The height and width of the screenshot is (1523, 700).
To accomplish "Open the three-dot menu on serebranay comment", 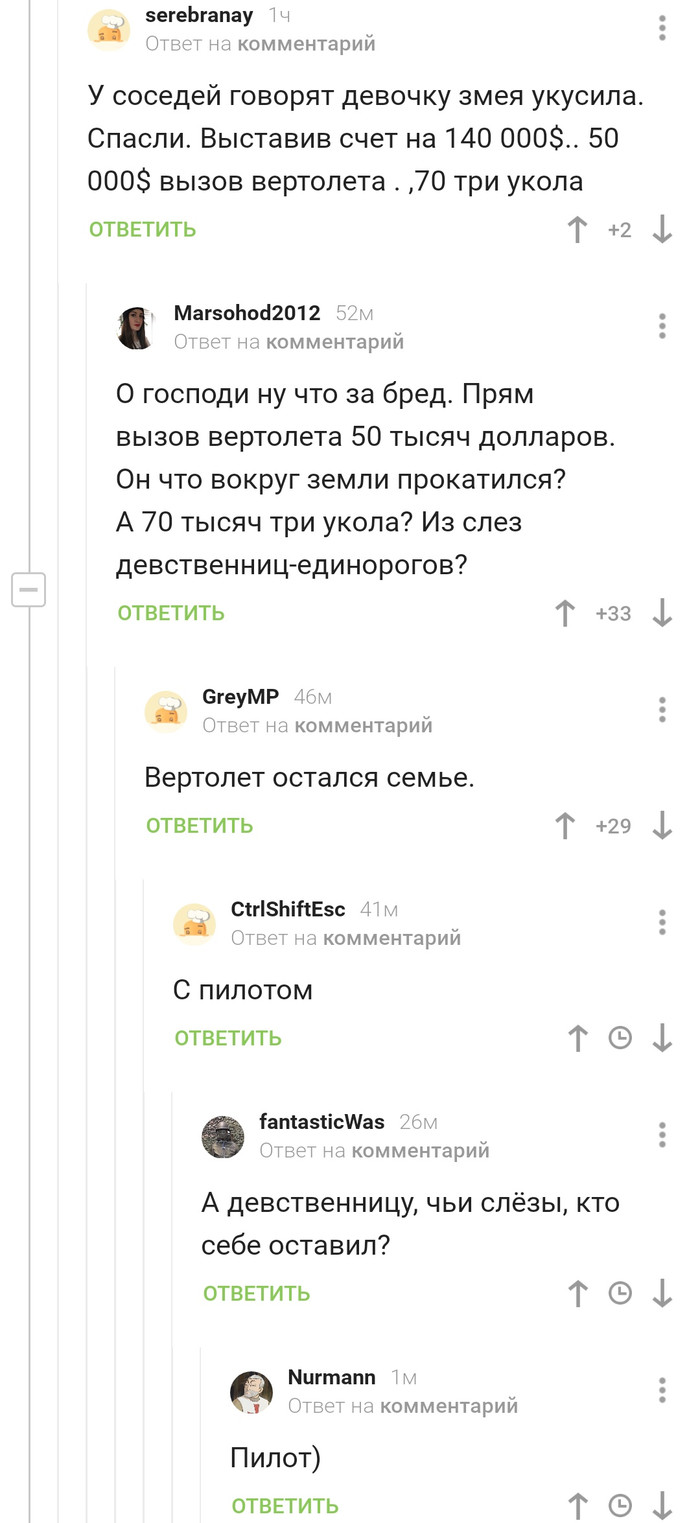I will click(x=662, y=29).
